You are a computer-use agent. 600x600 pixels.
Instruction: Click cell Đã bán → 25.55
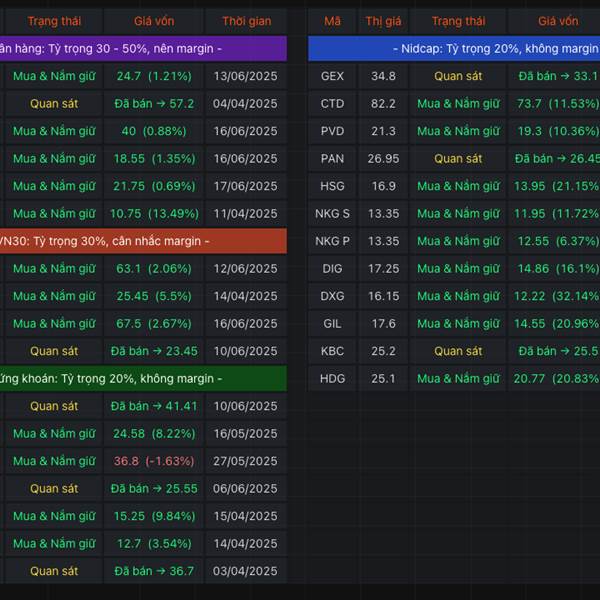point(154,489)
